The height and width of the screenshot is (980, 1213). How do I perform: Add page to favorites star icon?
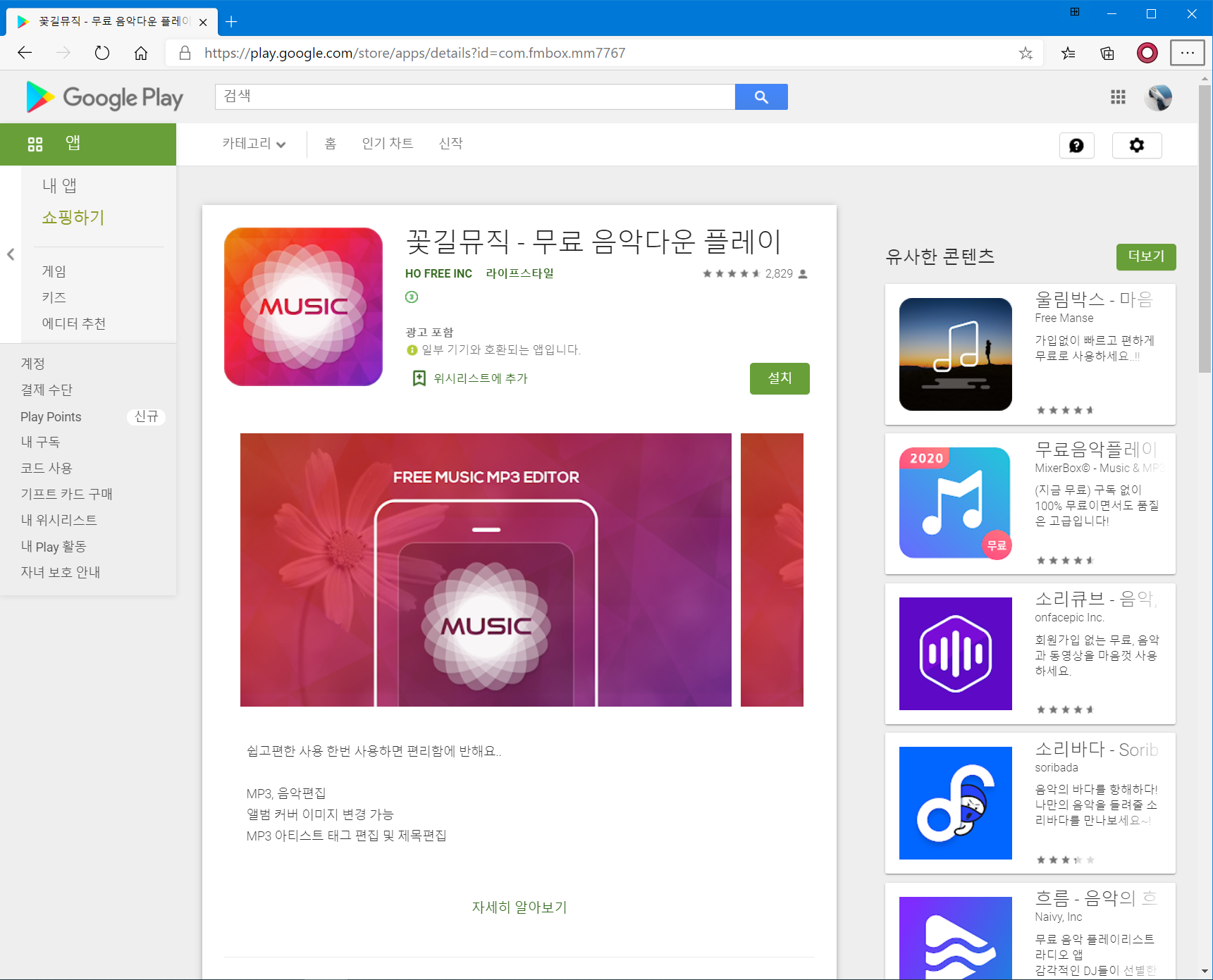(x=1026, y=53)
